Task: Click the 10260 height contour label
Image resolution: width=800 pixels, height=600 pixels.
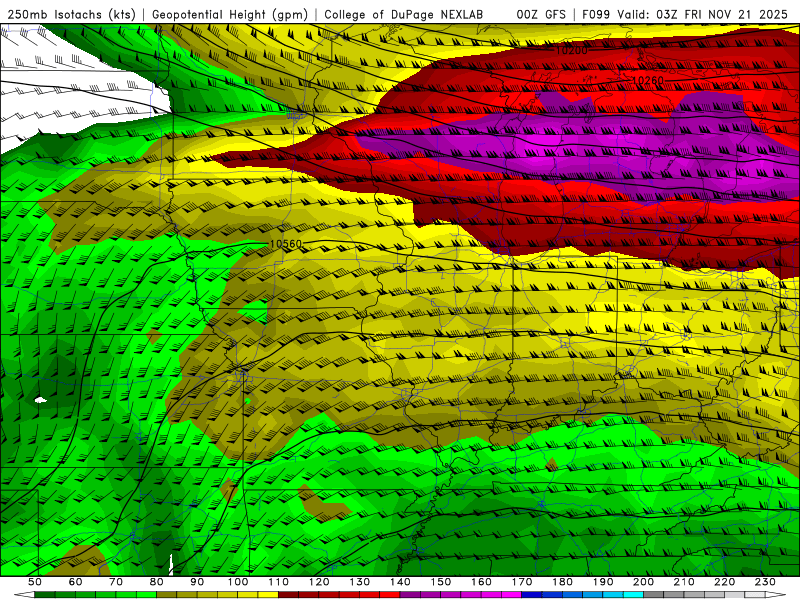Action: coord(648,81)
